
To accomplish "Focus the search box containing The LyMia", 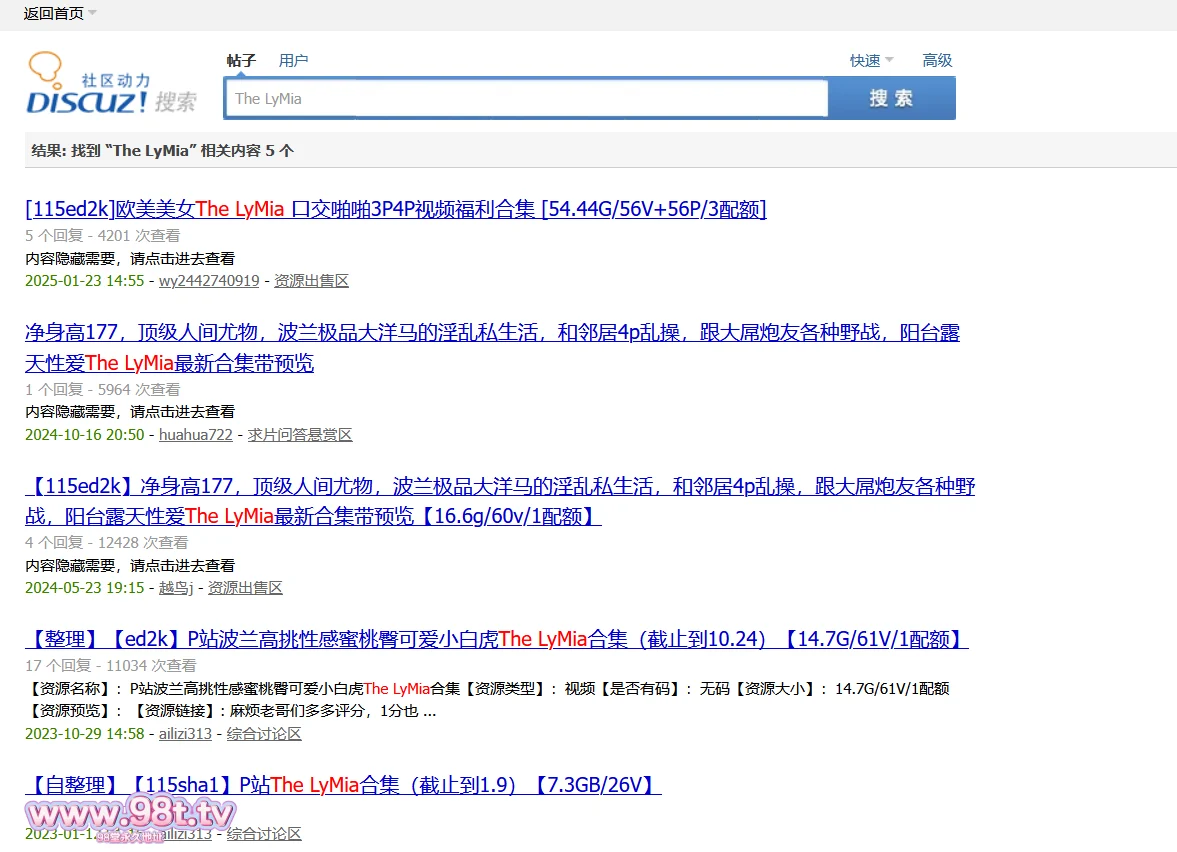I will point(527,99).
